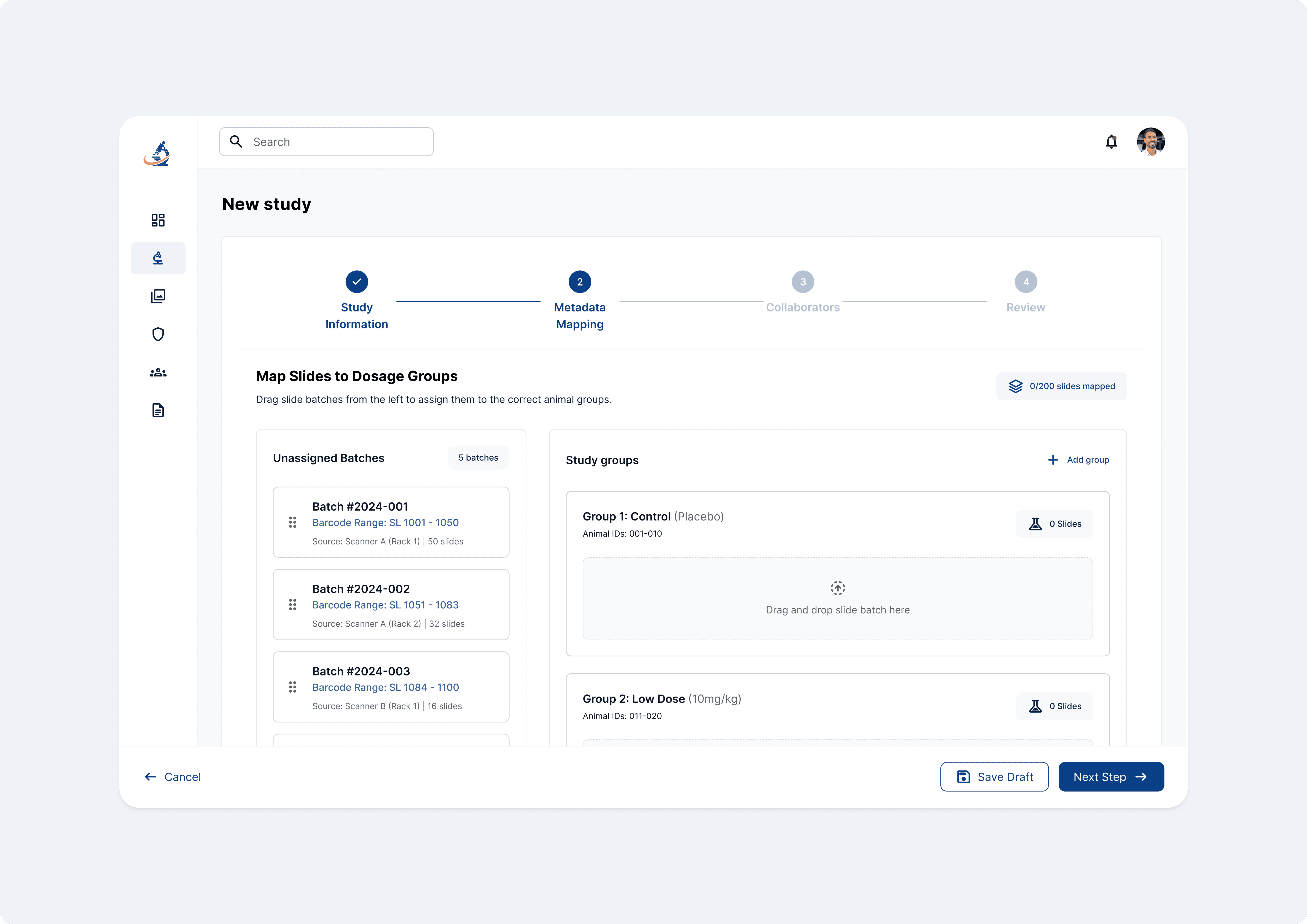Screen dimensions: 1307x924
Task: Open the user profile avatar
Action: 1150,142
